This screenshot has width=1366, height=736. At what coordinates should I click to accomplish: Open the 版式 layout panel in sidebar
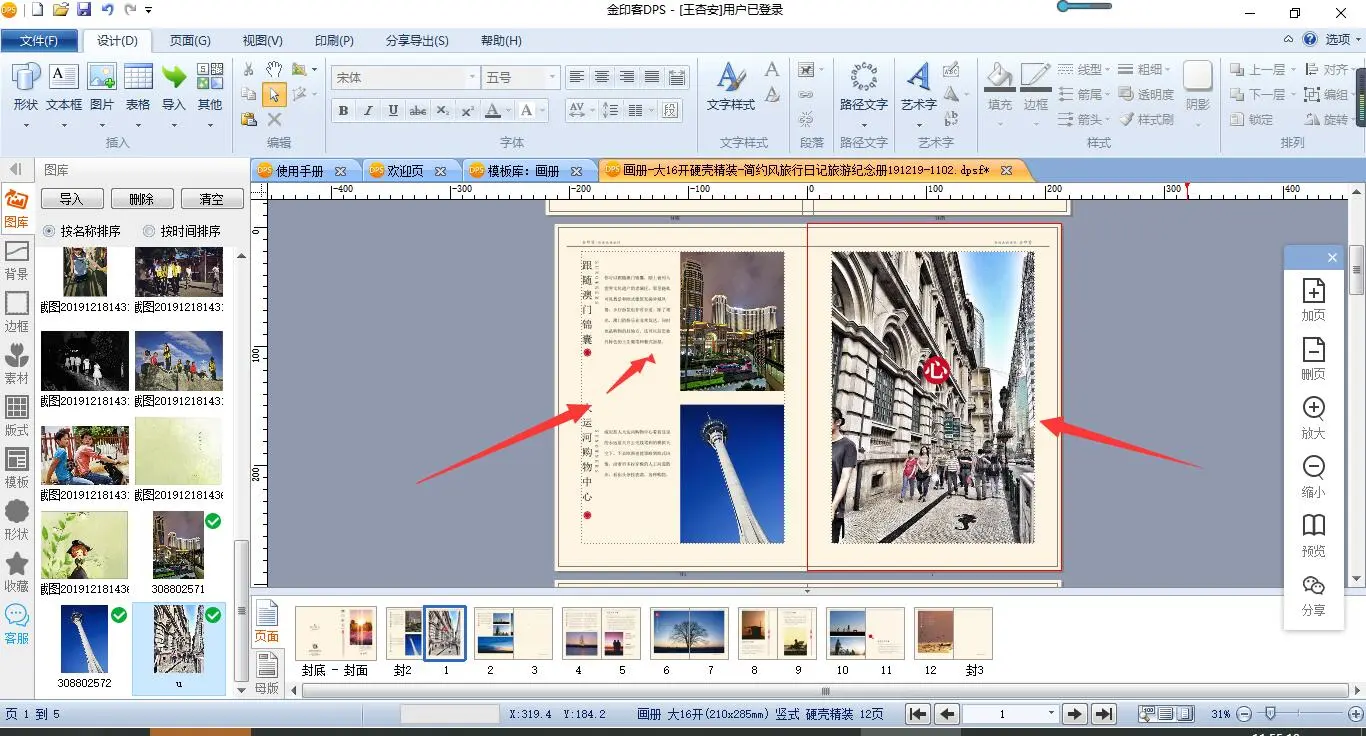[17, 408]
